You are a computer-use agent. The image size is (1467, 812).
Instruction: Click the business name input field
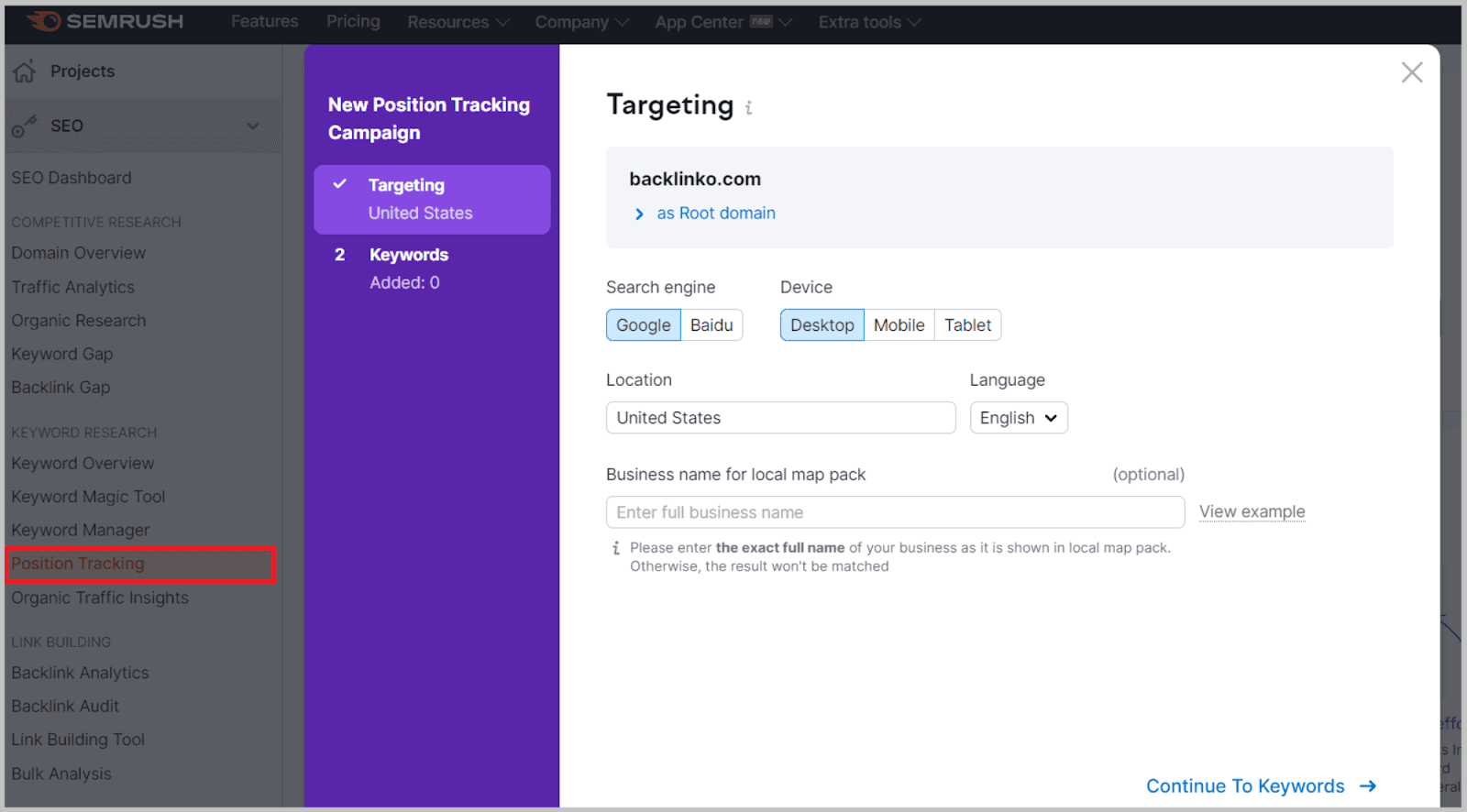pos(895,512)
